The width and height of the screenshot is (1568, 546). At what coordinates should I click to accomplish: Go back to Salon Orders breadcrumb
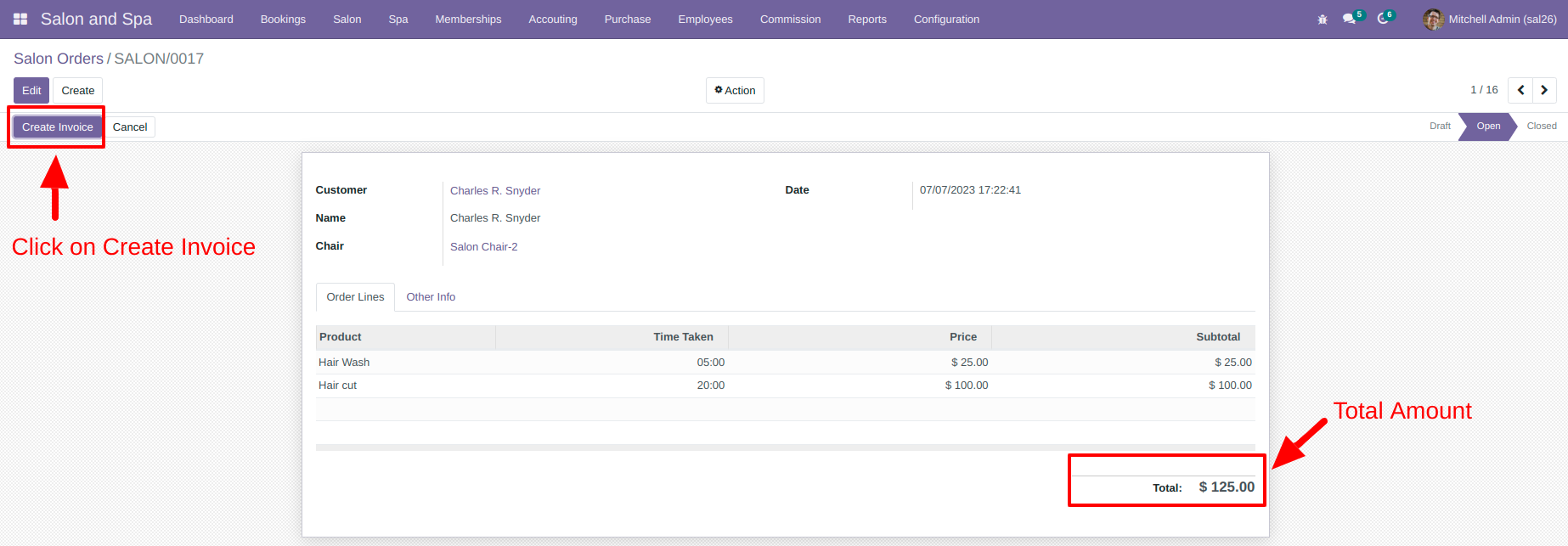59,59
